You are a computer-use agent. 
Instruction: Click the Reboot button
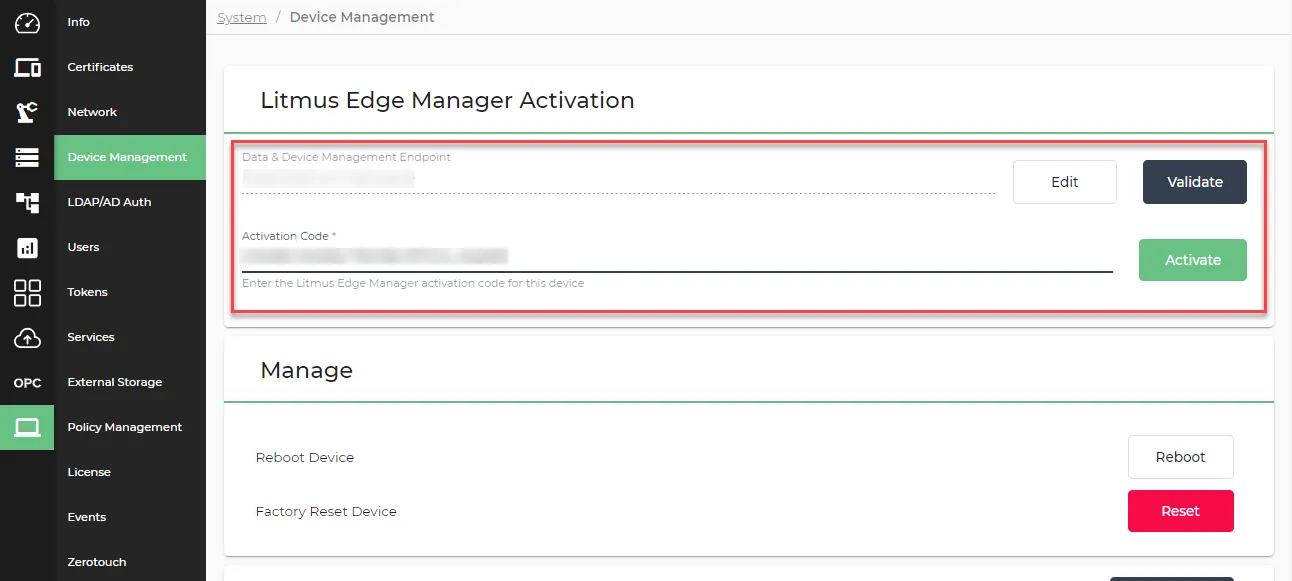click(1181, 457)
